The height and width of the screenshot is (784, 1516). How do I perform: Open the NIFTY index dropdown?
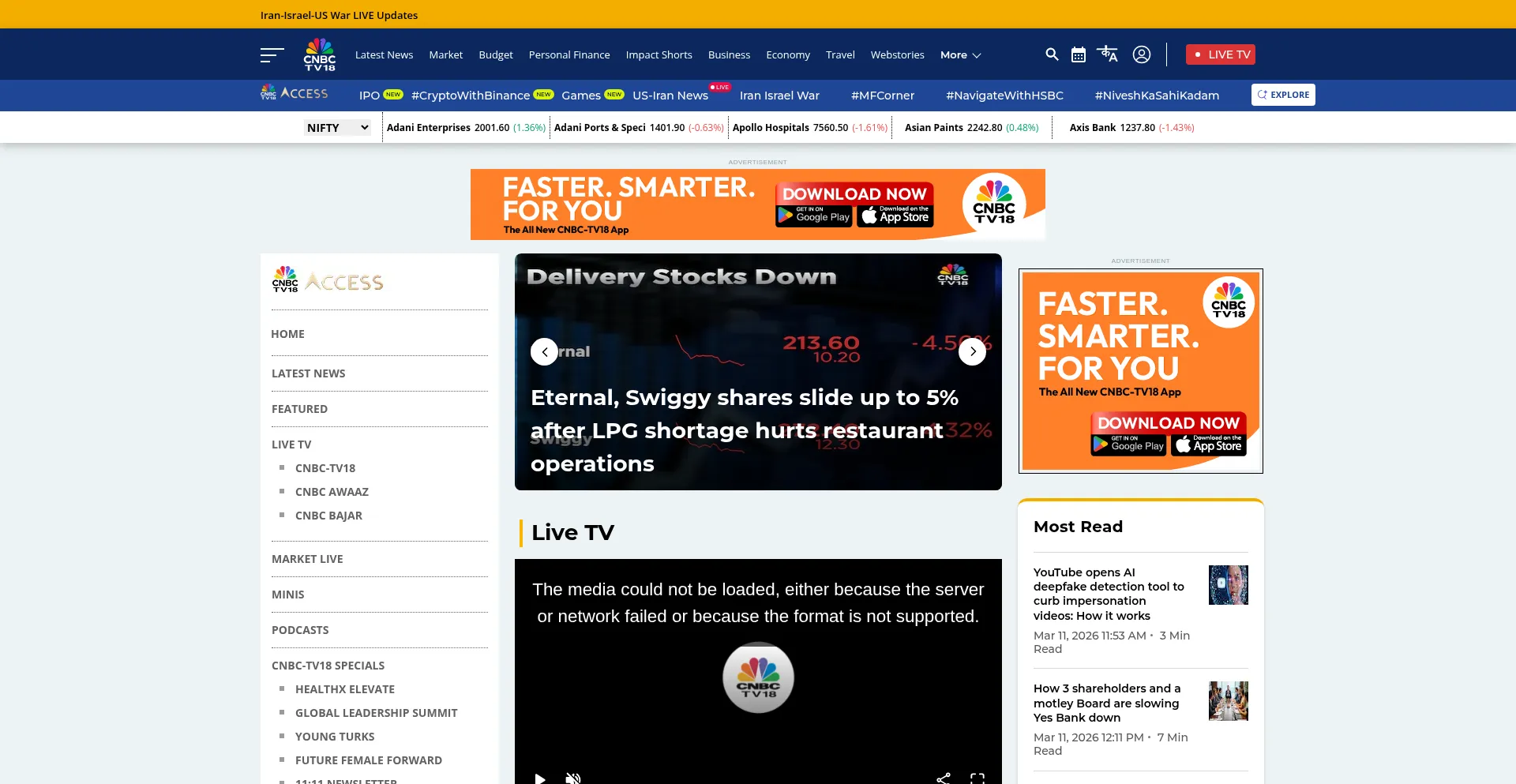(x=337, y=127)
